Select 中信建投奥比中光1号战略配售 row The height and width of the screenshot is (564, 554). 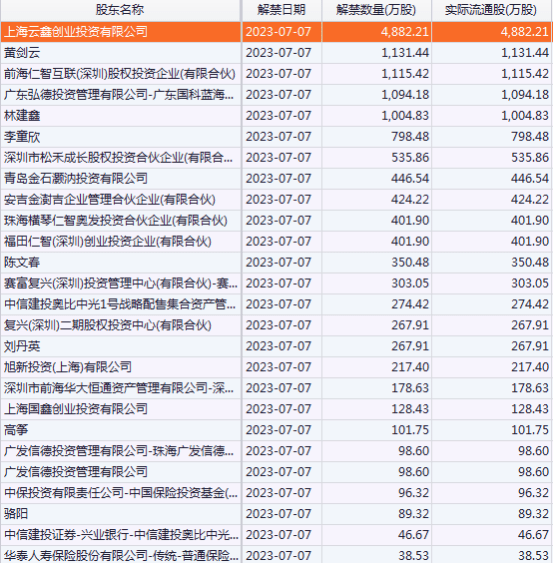276,304
